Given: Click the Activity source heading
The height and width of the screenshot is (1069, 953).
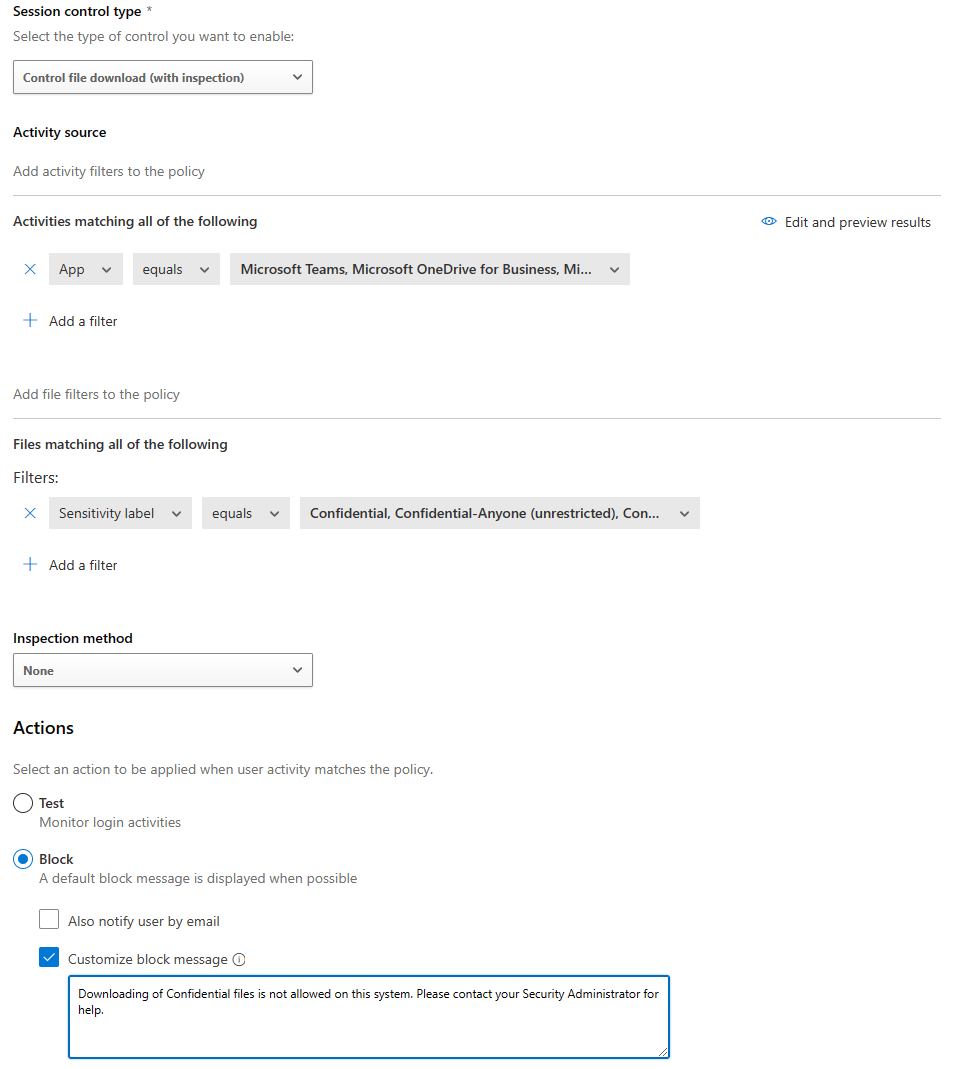Looking at the screenshot, I should 60,132.
